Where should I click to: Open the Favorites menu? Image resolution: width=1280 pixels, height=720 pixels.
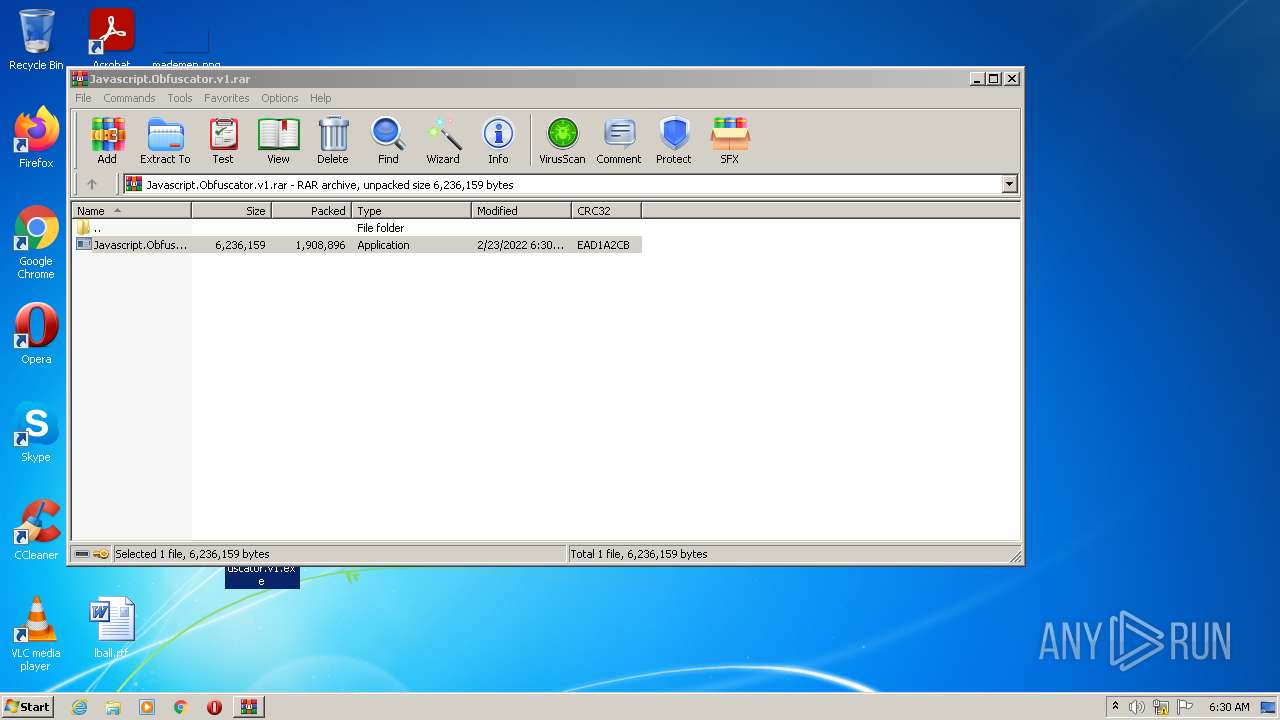click(227, 98)
